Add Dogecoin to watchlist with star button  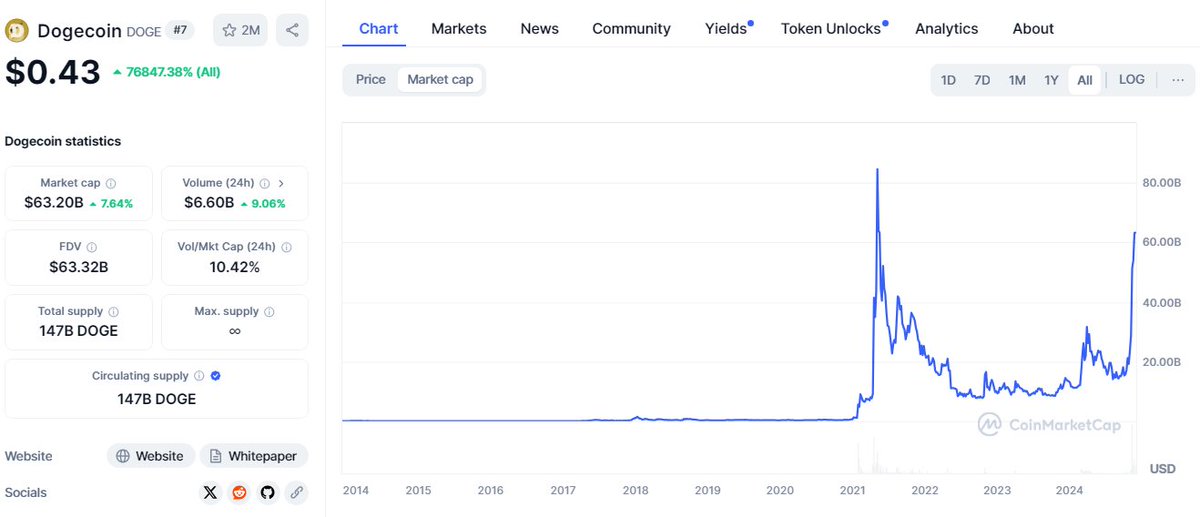pos(240,30)
